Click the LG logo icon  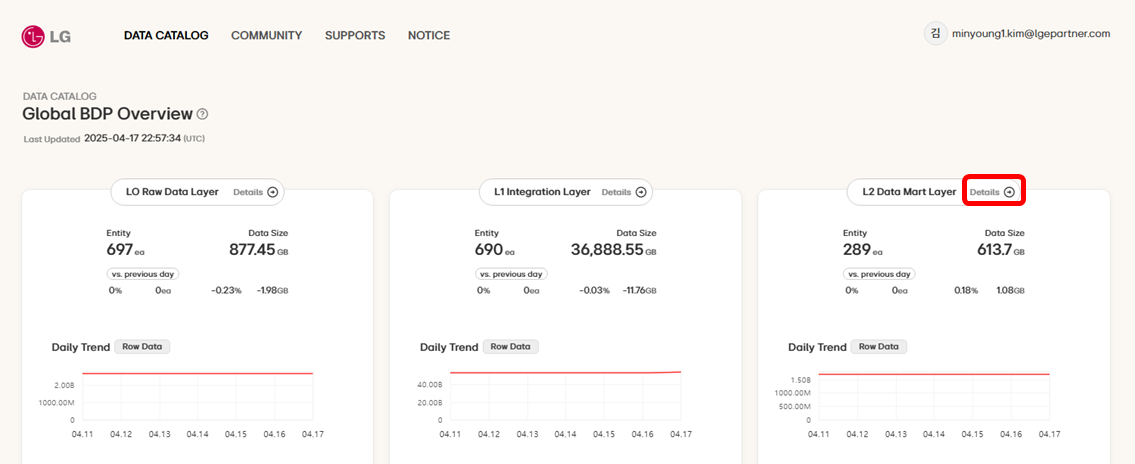[35, 36]
